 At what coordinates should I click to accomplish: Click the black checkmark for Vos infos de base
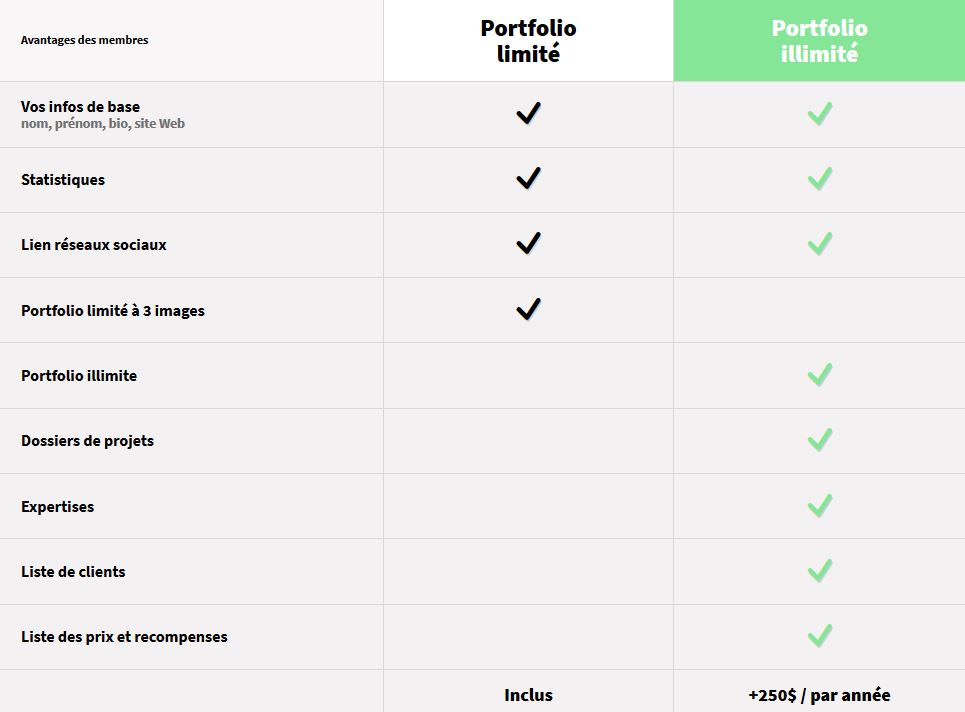528,114
